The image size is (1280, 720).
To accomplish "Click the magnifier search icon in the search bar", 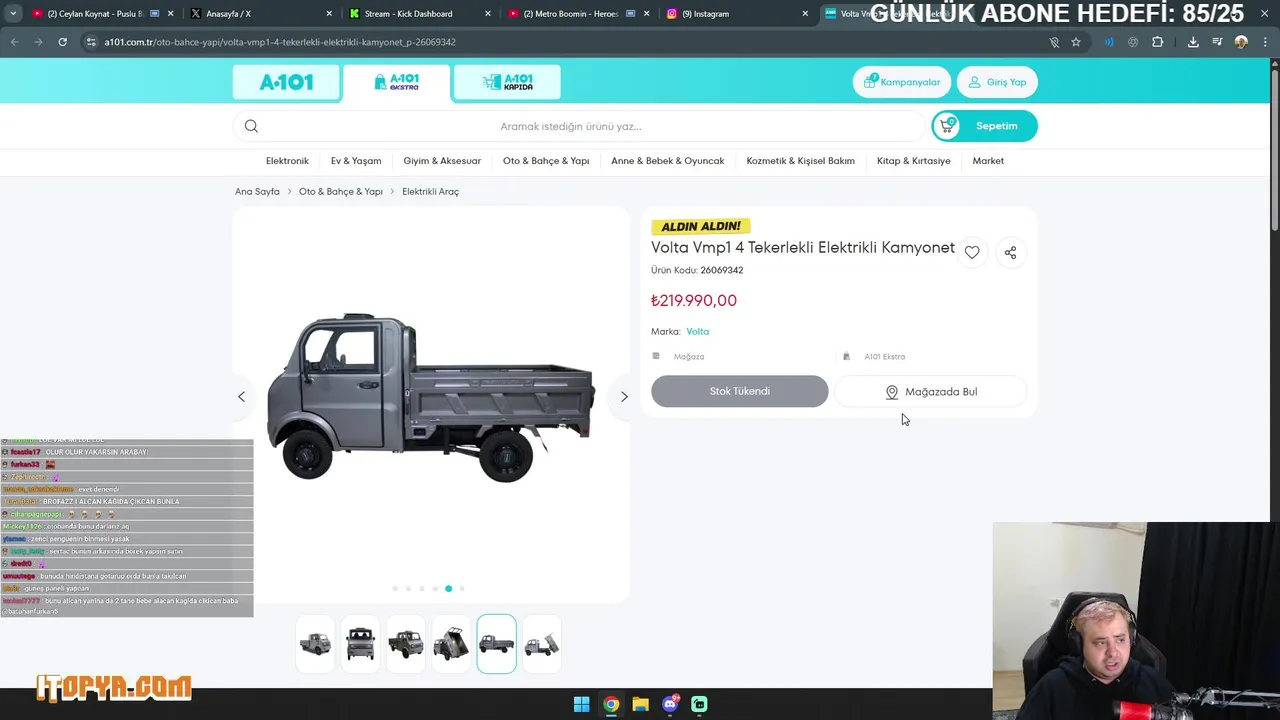I will (x=251, y=126).
